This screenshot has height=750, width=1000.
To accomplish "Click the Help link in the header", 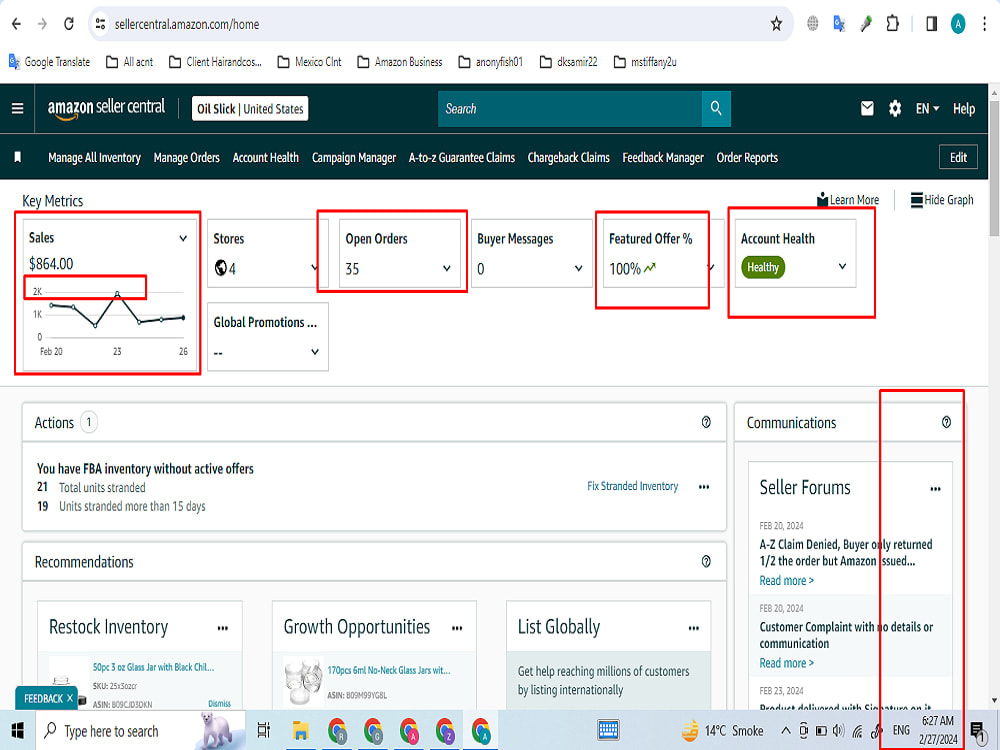I will pyautogui.click(x=964, y=108).
